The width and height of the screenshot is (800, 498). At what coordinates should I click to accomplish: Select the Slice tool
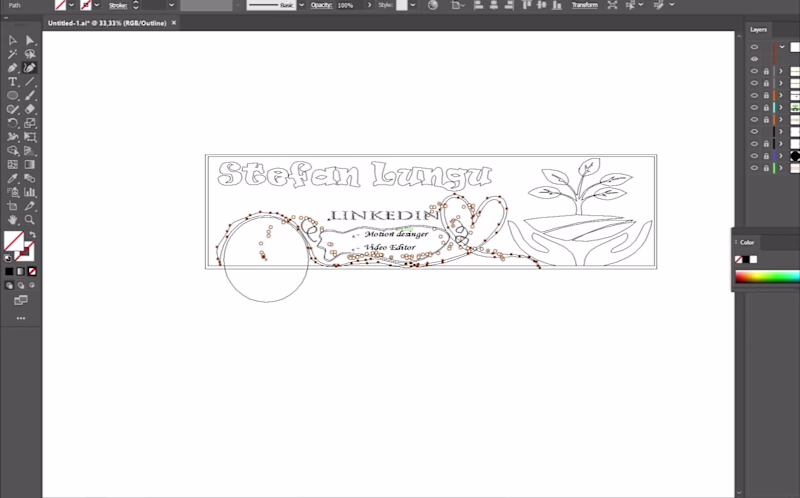click(x=30, y=206)
